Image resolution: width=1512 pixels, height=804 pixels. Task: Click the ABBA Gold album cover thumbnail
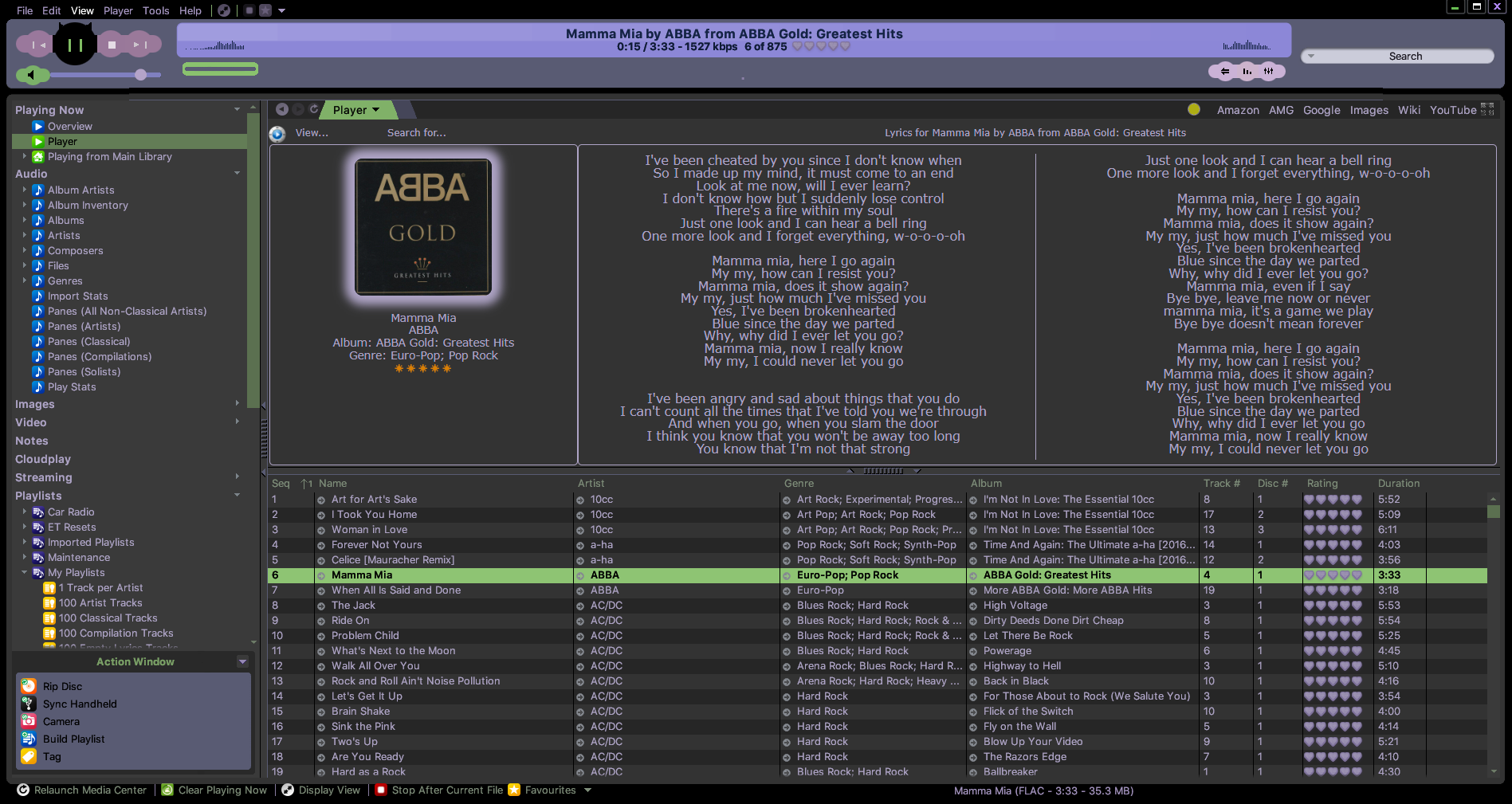[x=422, y=227]
